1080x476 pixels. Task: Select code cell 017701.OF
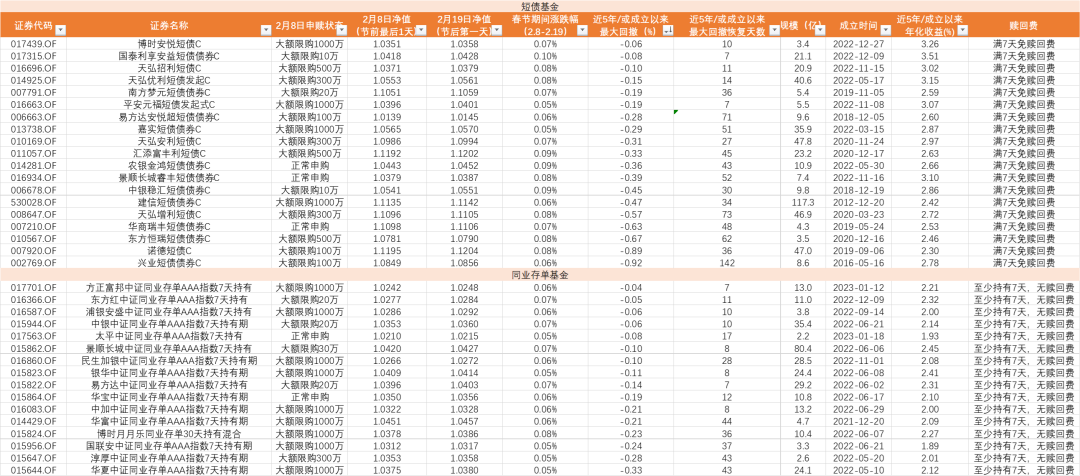pyautogui.click(x=33, y=287)
